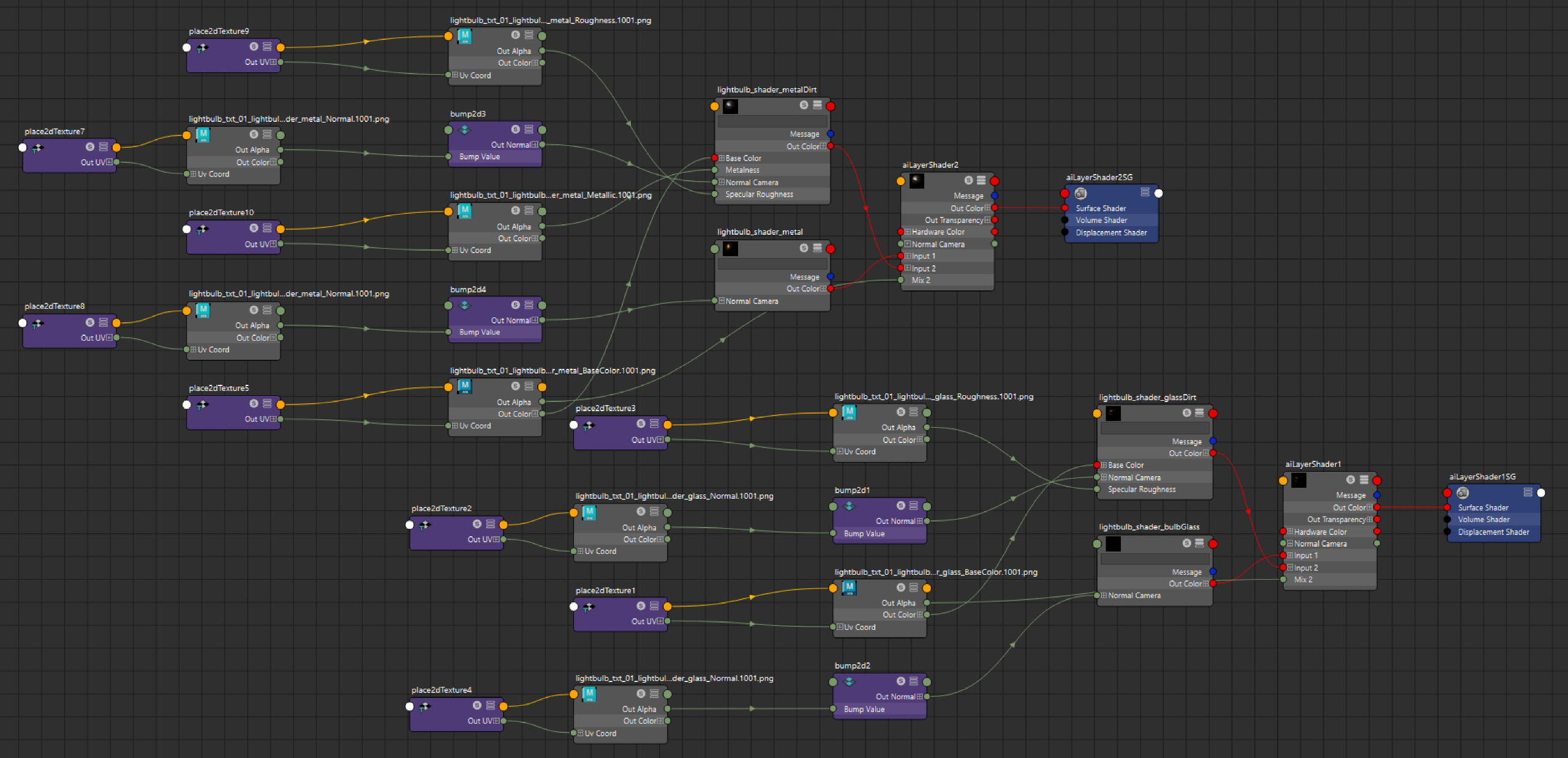Image resolution: width=1568 pixels, height=758 pixels.
Task: Click the aiLayerShader2SG shading group icon
Action: click(1080, 194)
